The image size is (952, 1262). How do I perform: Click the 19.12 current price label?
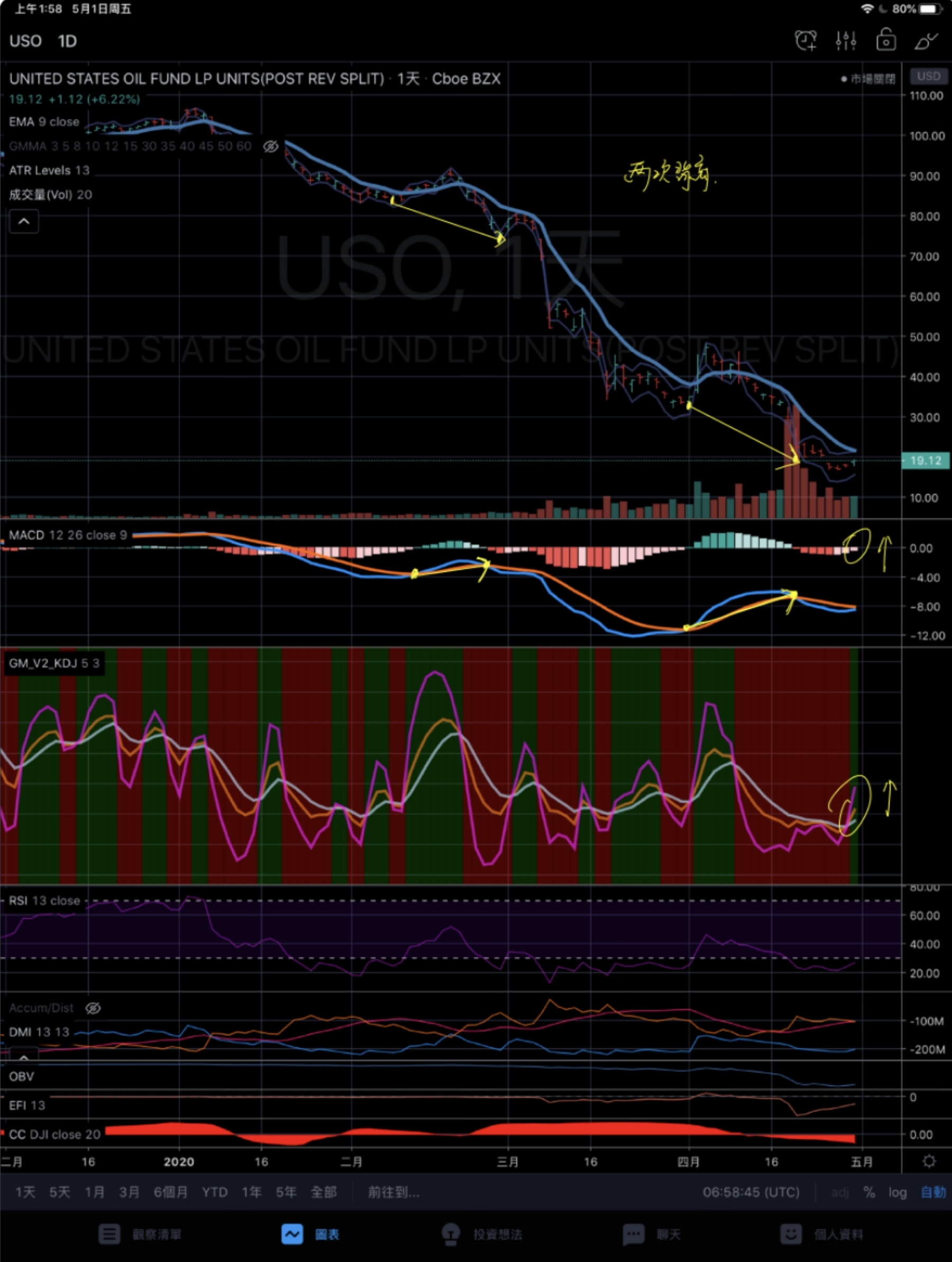[924, 460]
